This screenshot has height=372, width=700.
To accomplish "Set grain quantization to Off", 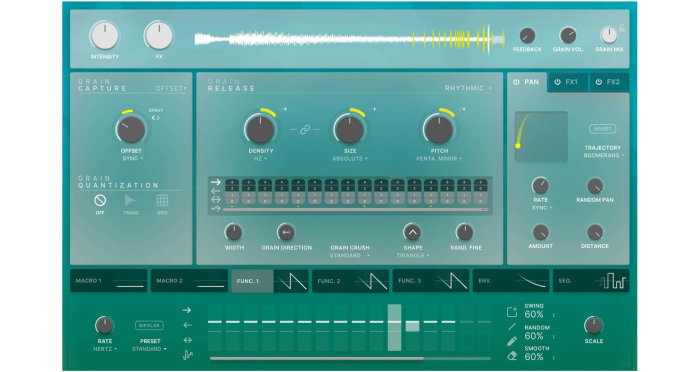I will point(100,201).
